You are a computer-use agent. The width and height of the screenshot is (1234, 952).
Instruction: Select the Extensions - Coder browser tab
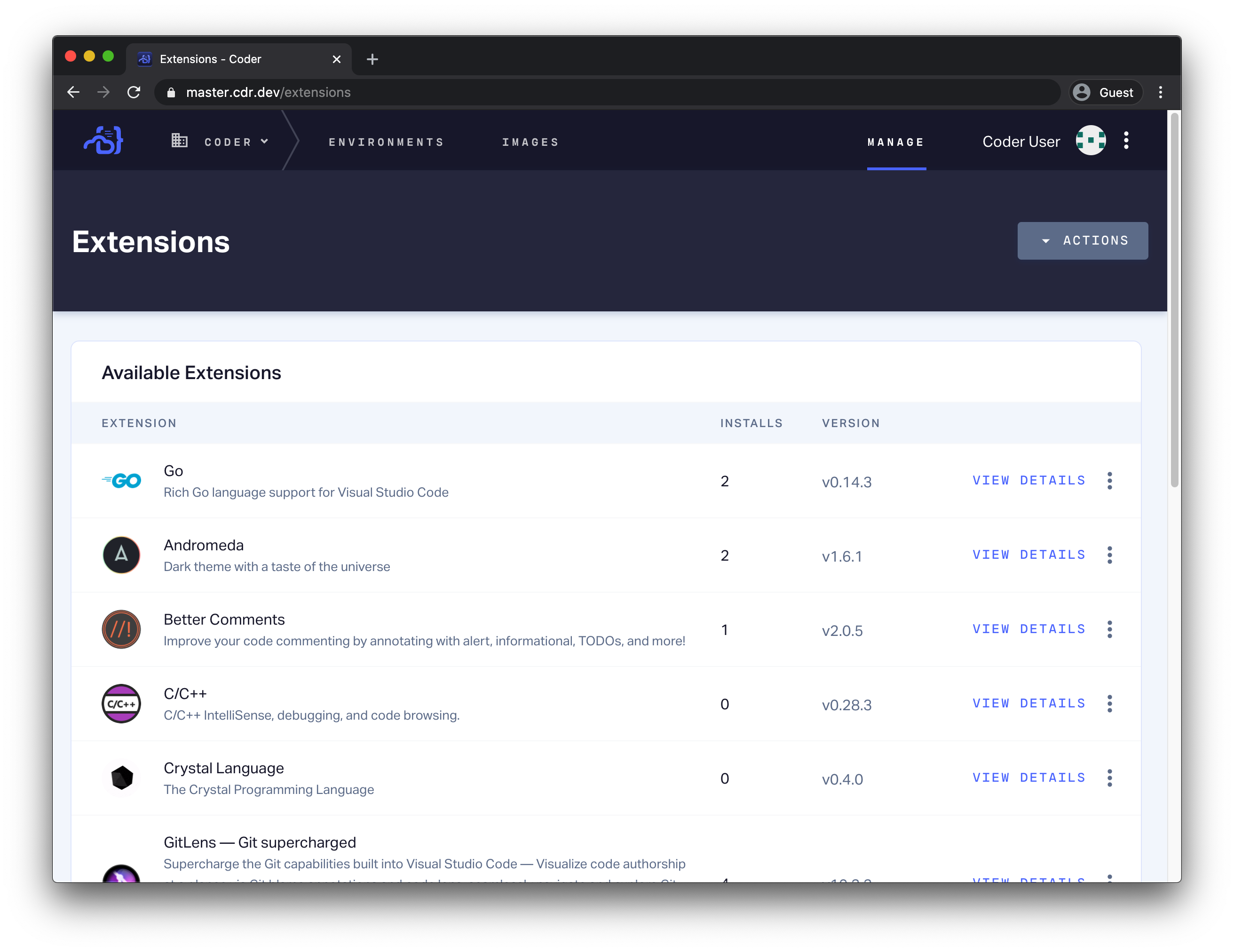tap(239, 59)
